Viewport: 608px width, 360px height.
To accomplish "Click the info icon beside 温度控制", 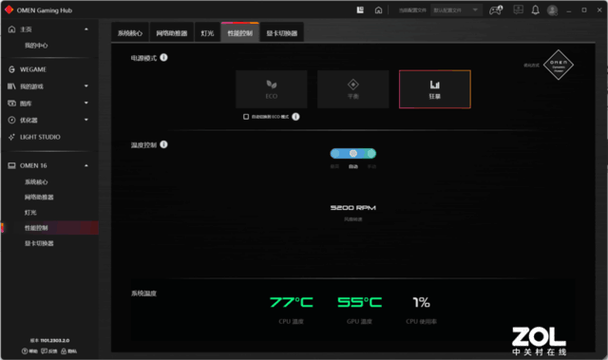I will point(164,144).
